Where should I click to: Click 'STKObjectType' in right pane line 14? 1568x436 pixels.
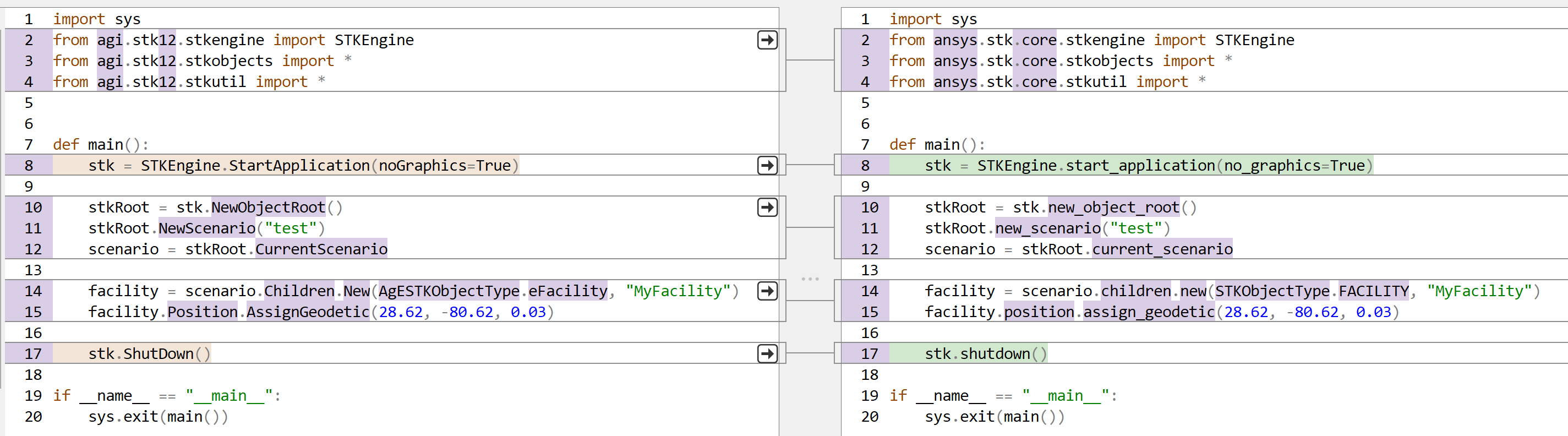click(1272, 291)
